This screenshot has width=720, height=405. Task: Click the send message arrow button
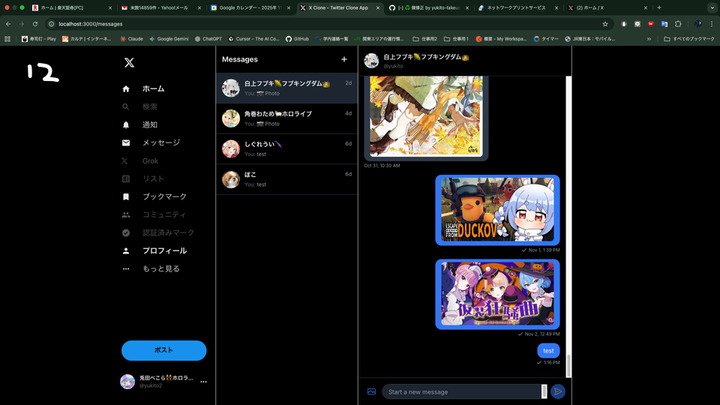coord(558,392)
